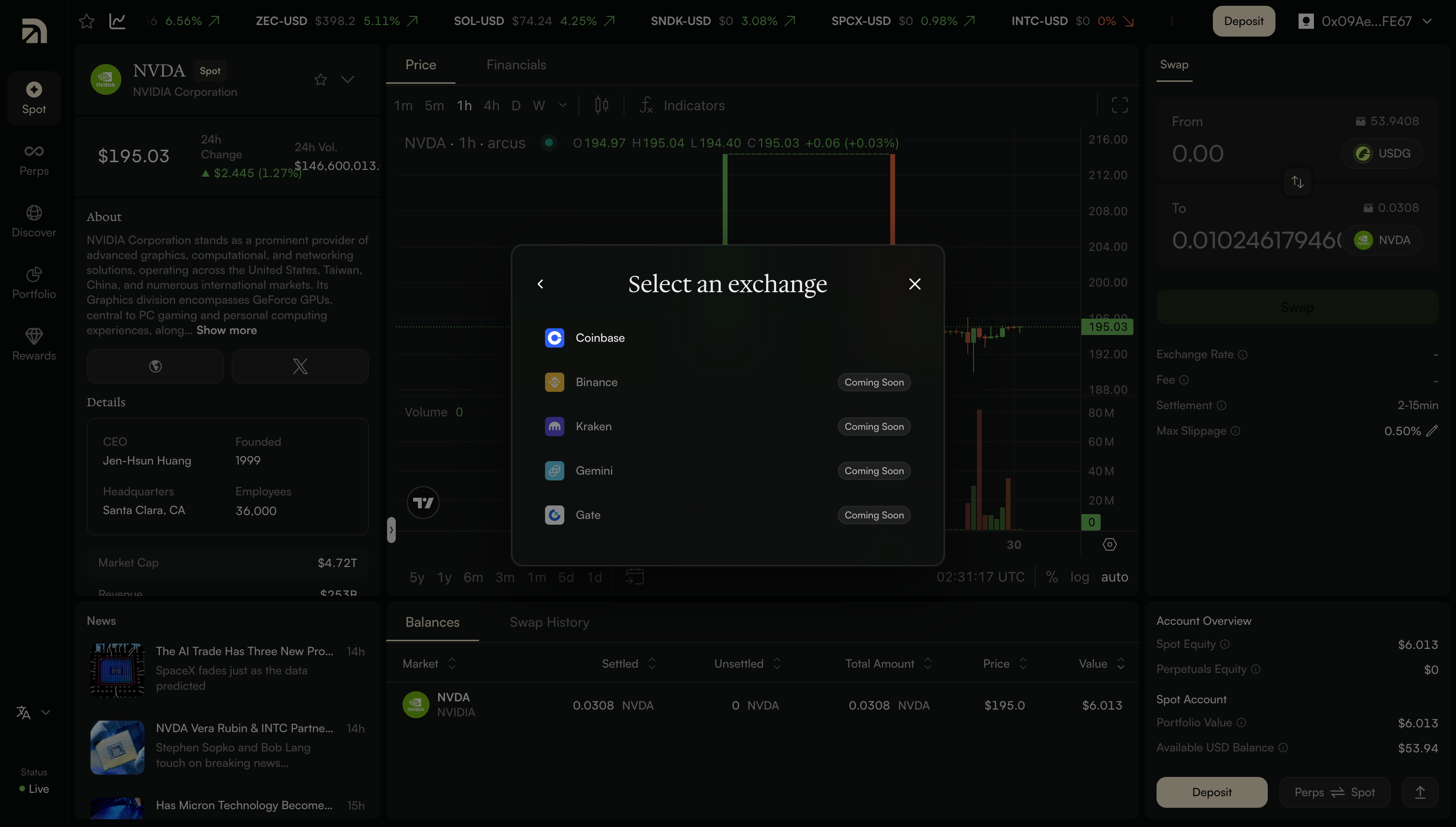This screenshot has height=827, width=1456.
Task: Select the 1h chart interval
Action: point(464,105)
